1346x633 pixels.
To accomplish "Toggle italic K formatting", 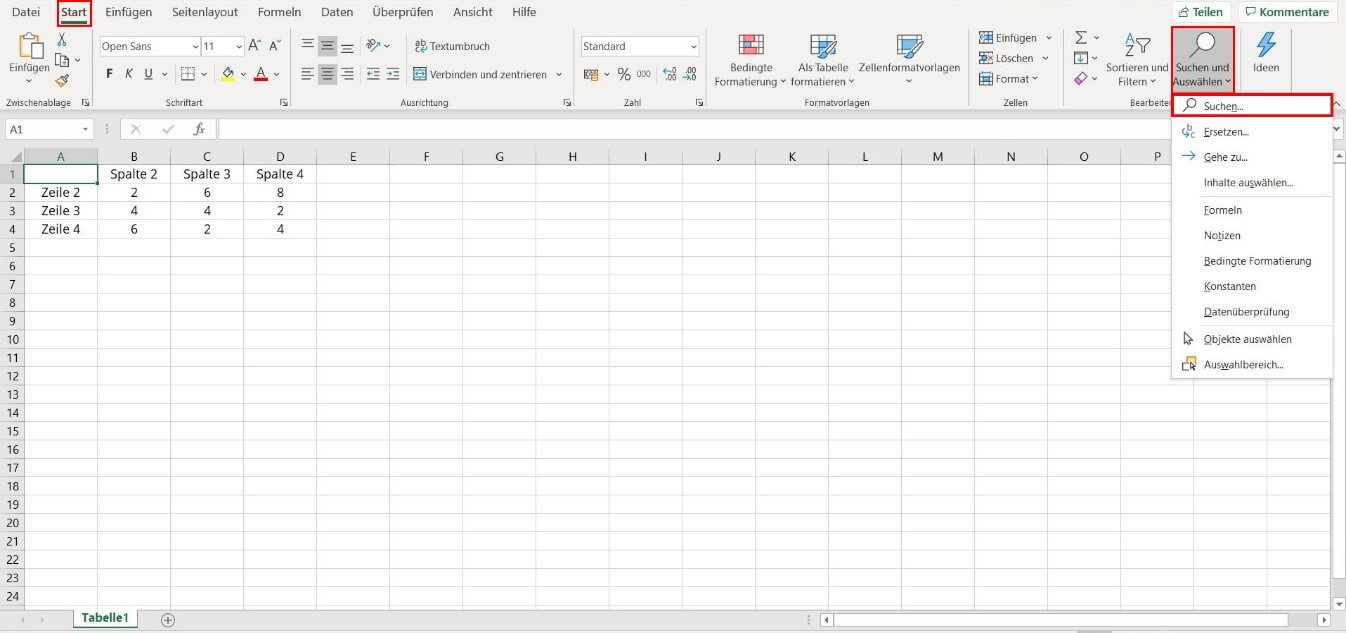I will coord(129,73).
